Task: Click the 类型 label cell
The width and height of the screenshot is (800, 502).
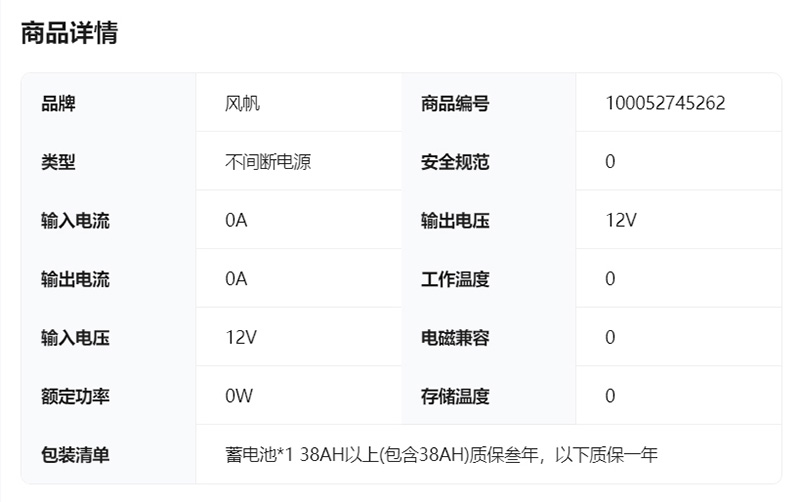Action: click(x=58, y=162)
